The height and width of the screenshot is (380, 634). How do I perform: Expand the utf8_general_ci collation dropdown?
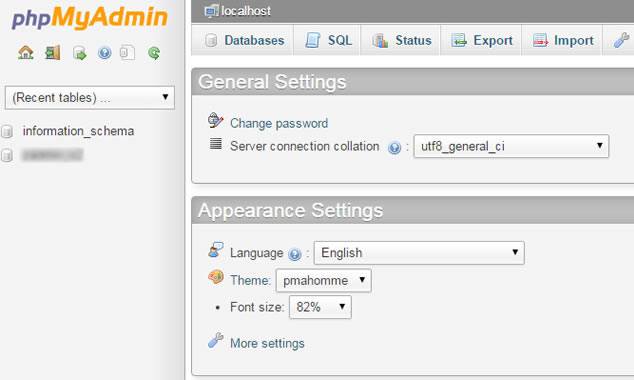511,146
